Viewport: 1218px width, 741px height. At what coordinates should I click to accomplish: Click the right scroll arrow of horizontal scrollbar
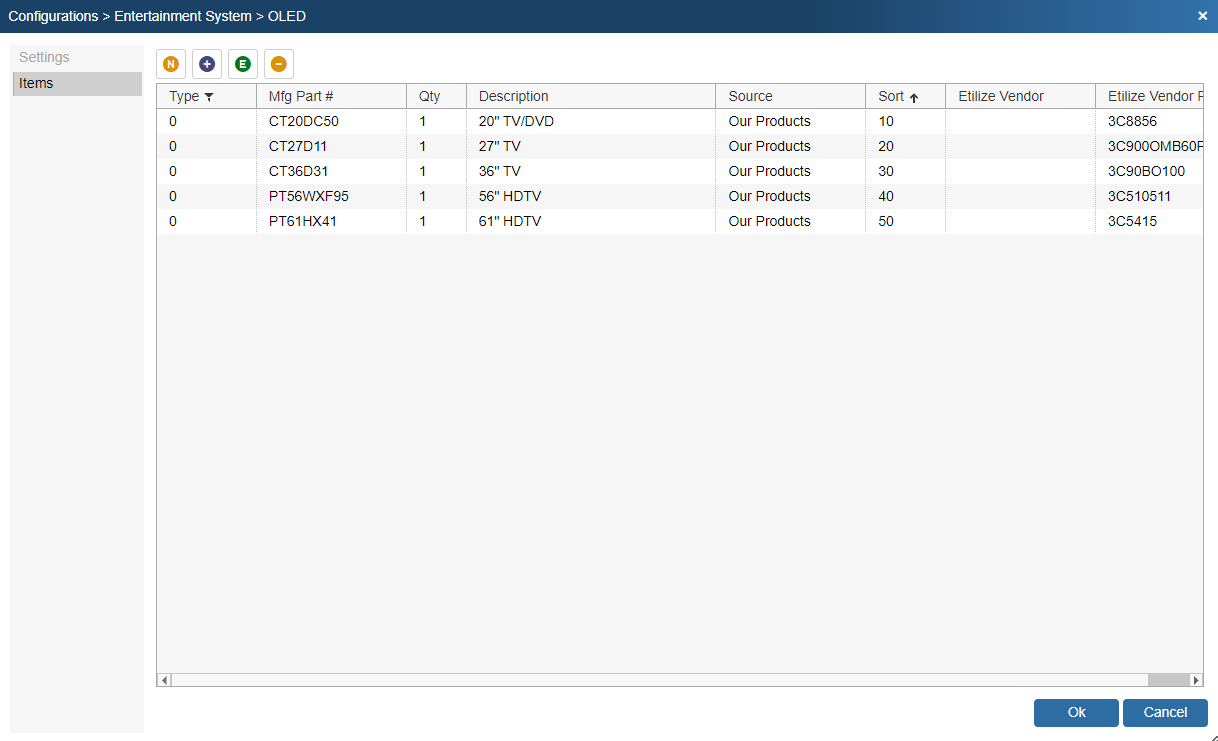pyautogui.click(x=1195, y=680)
